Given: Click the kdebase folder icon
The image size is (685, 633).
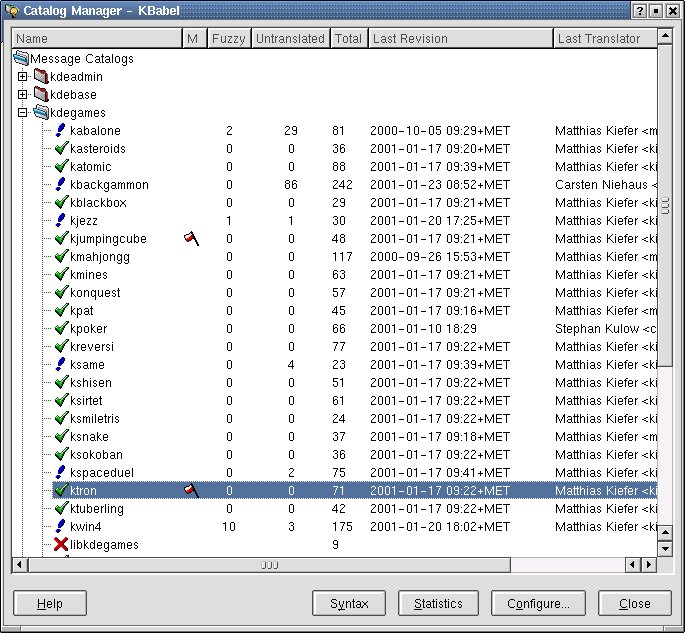Looking at the screenshot, I should tap(41, 95).
